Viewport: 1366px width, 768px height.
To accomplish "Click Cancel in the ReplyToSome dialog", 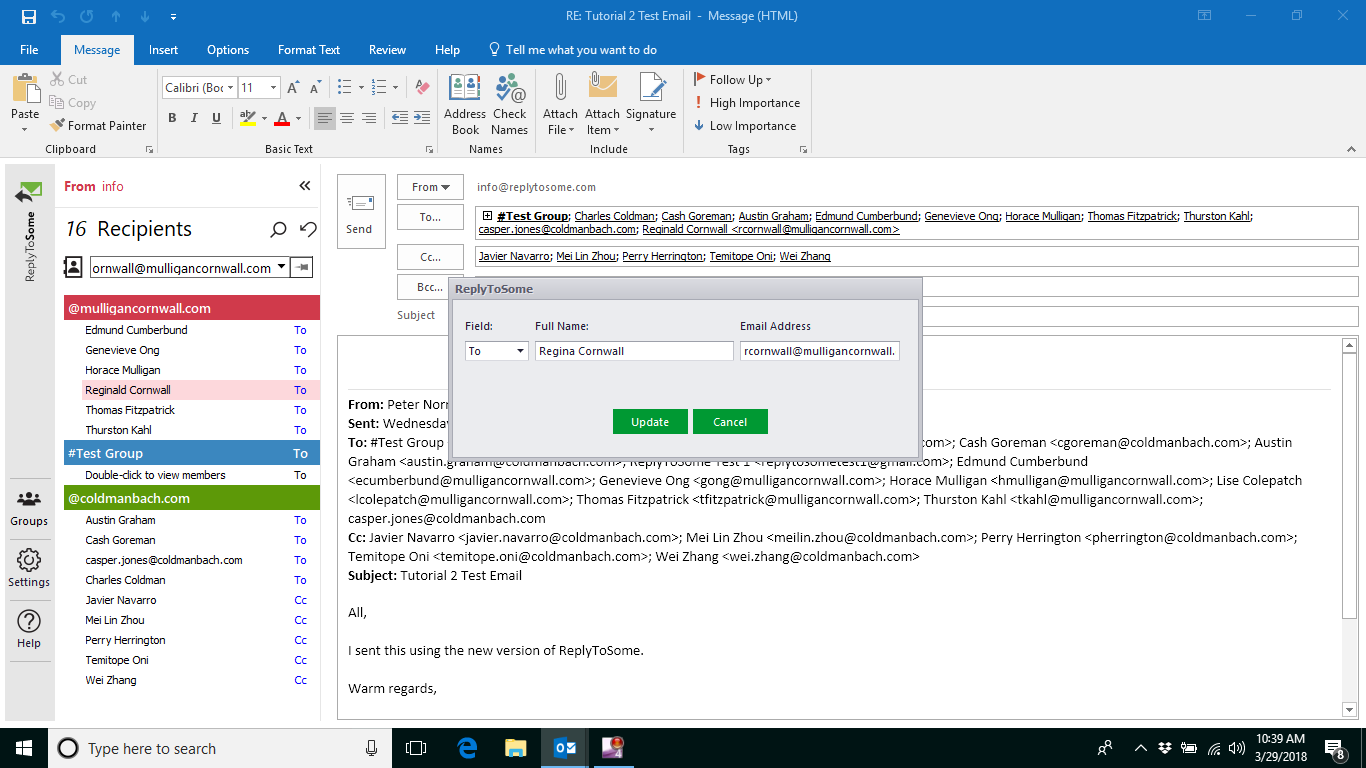I will [x=730, y=422].
